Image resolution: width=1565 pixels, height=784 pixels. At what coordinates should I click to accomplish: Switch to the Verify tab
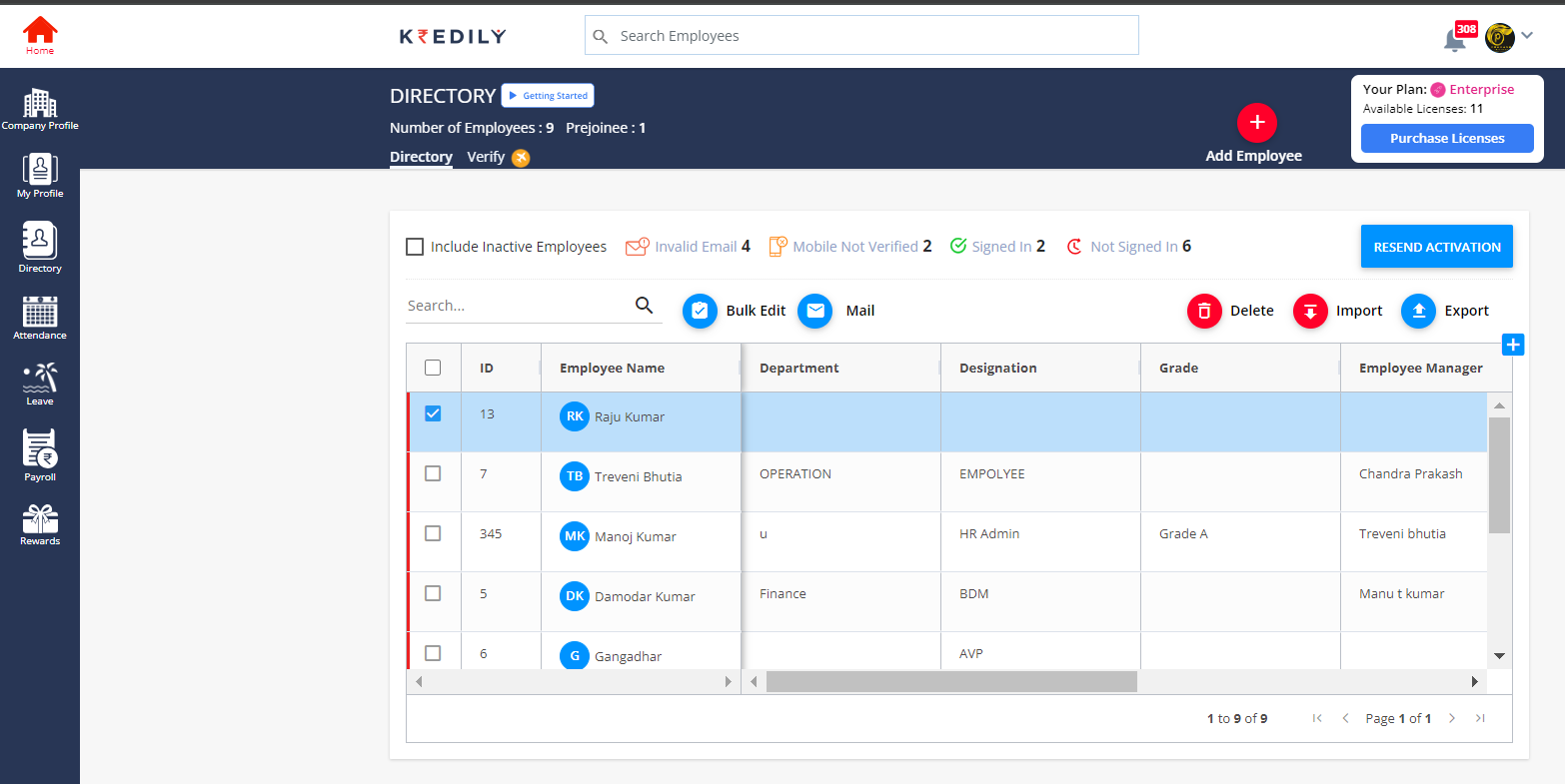(486, 157)
